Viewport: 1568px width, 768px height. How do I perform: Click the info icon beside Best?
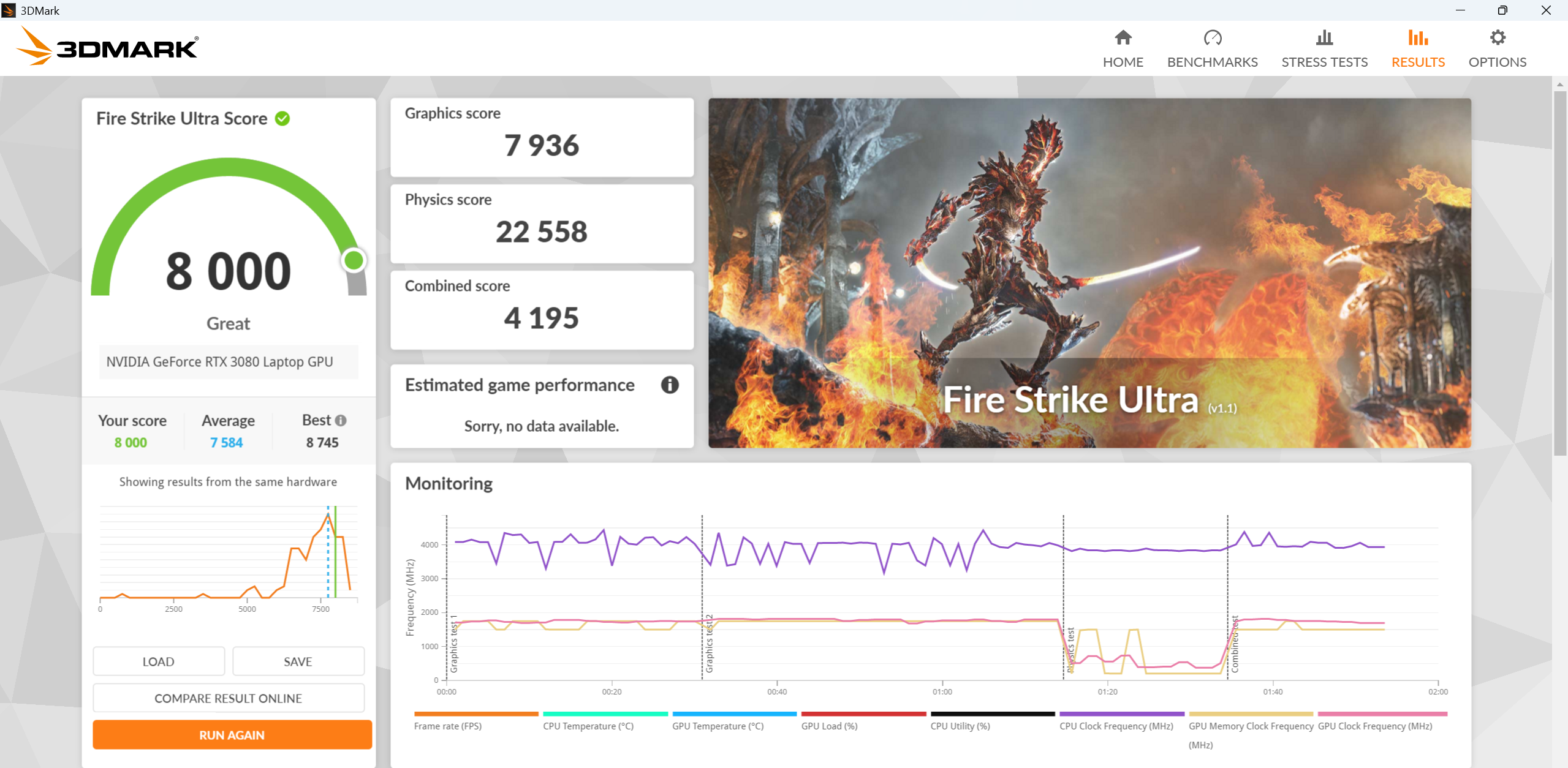341,421
